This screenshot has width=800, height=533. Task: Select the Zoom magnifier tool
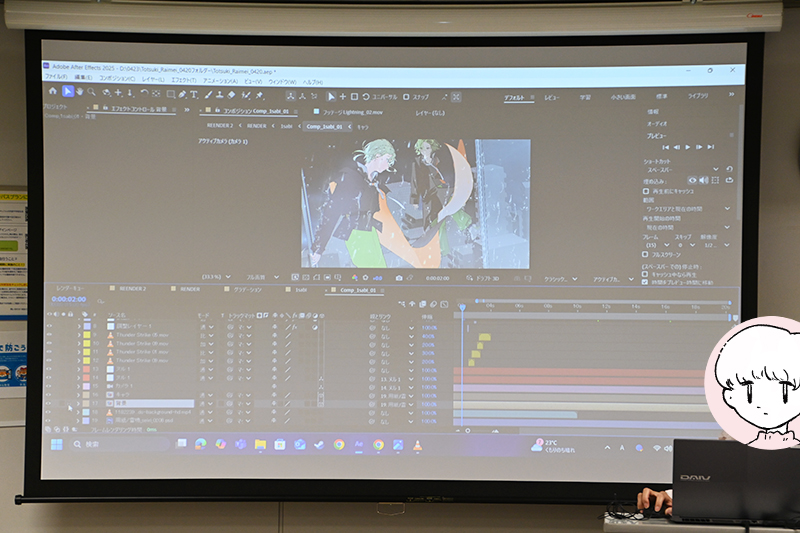[x=91, y=92]
